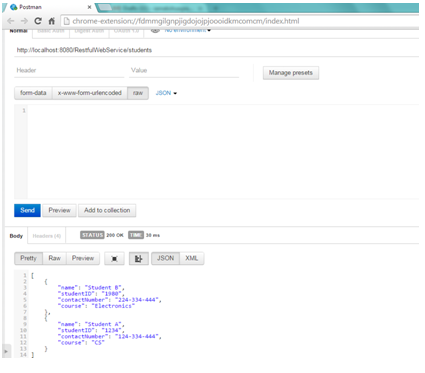The width and height of the screenshot is (425, 373).
Task: Click the browser home icon
Action: pyautogui.click(x=52, y=21)
